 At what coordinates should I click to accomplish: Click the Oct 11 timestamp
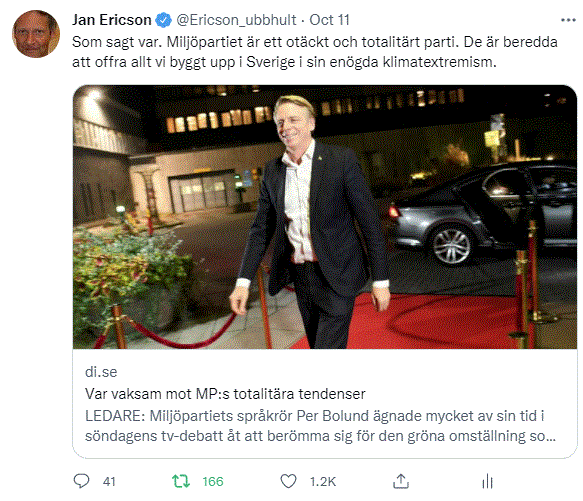pyautogui.click(x=329, y=20)
